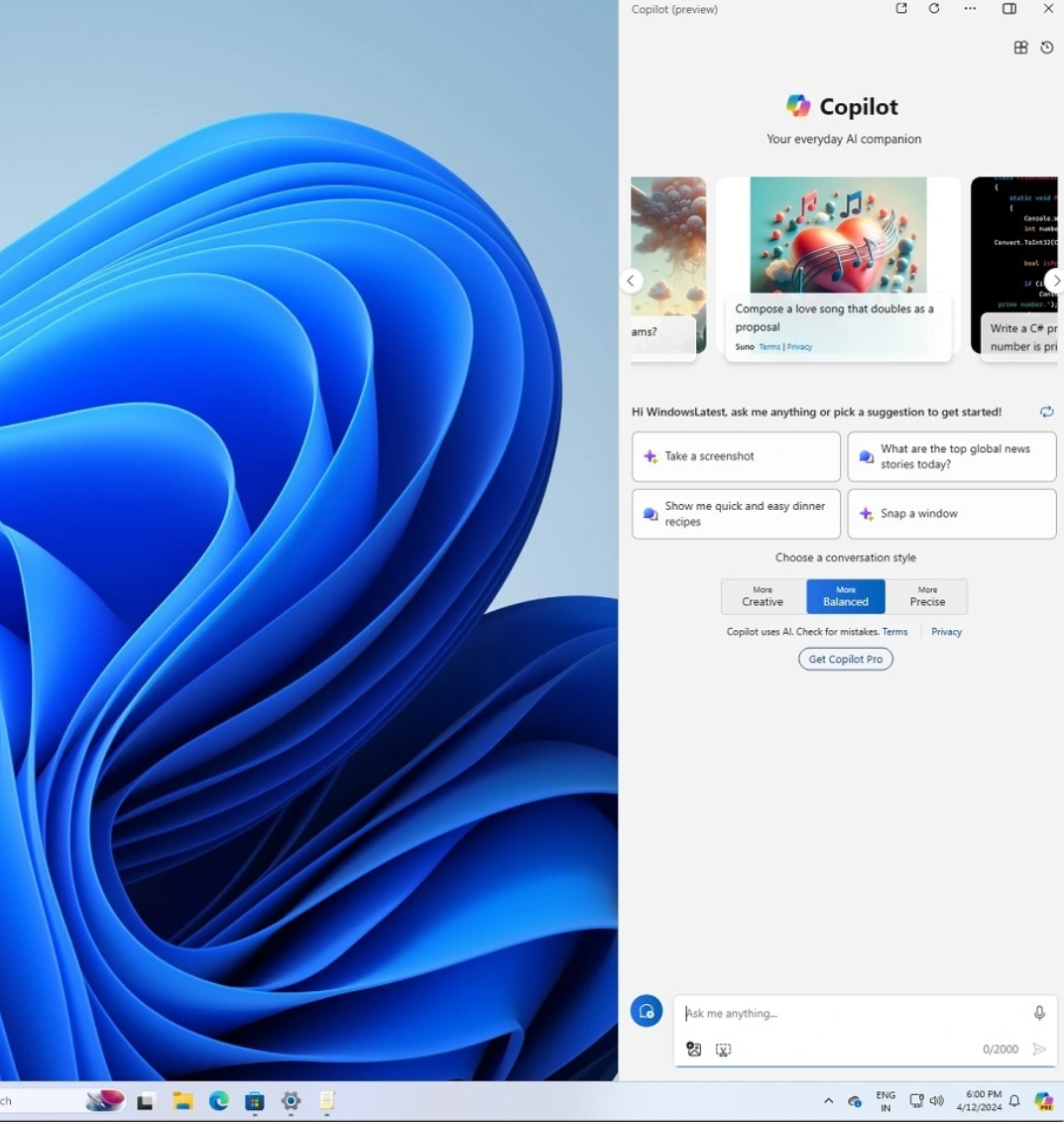Open Copilot Privacy link below conversation styles
This screenshot has width=1064, height=1124.
click(947, 632)
